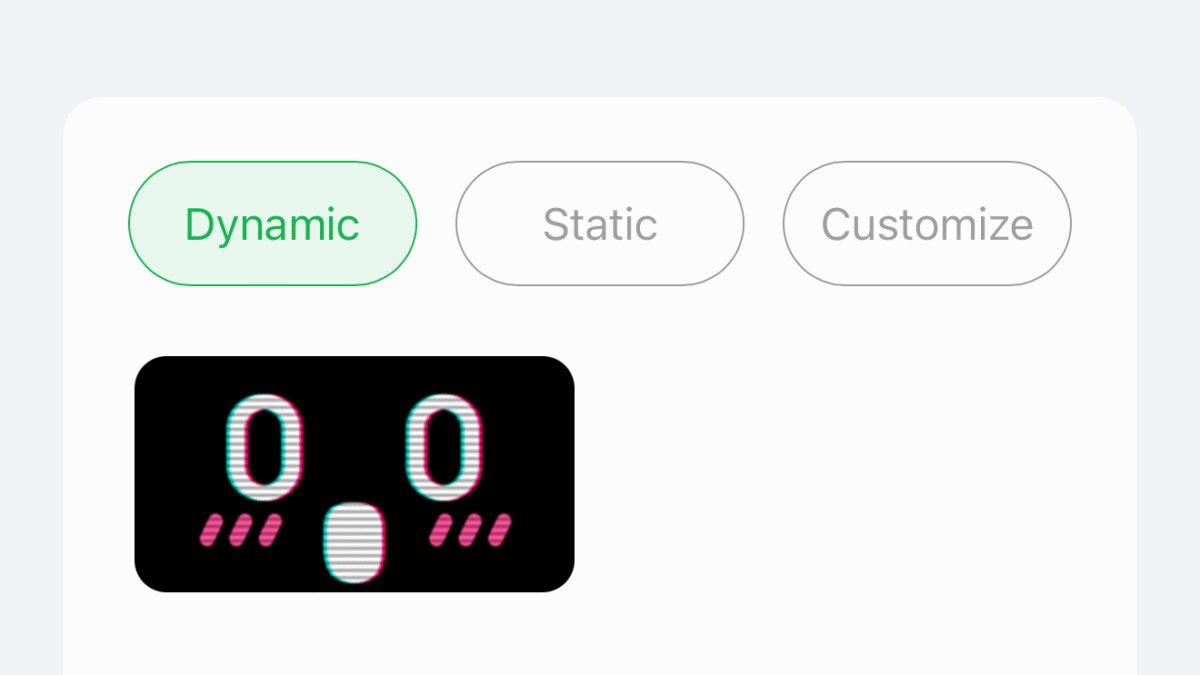Select the animated face expression thumbnail
The height and width of the screenshot is (675, 1200).
coord(354,473)
